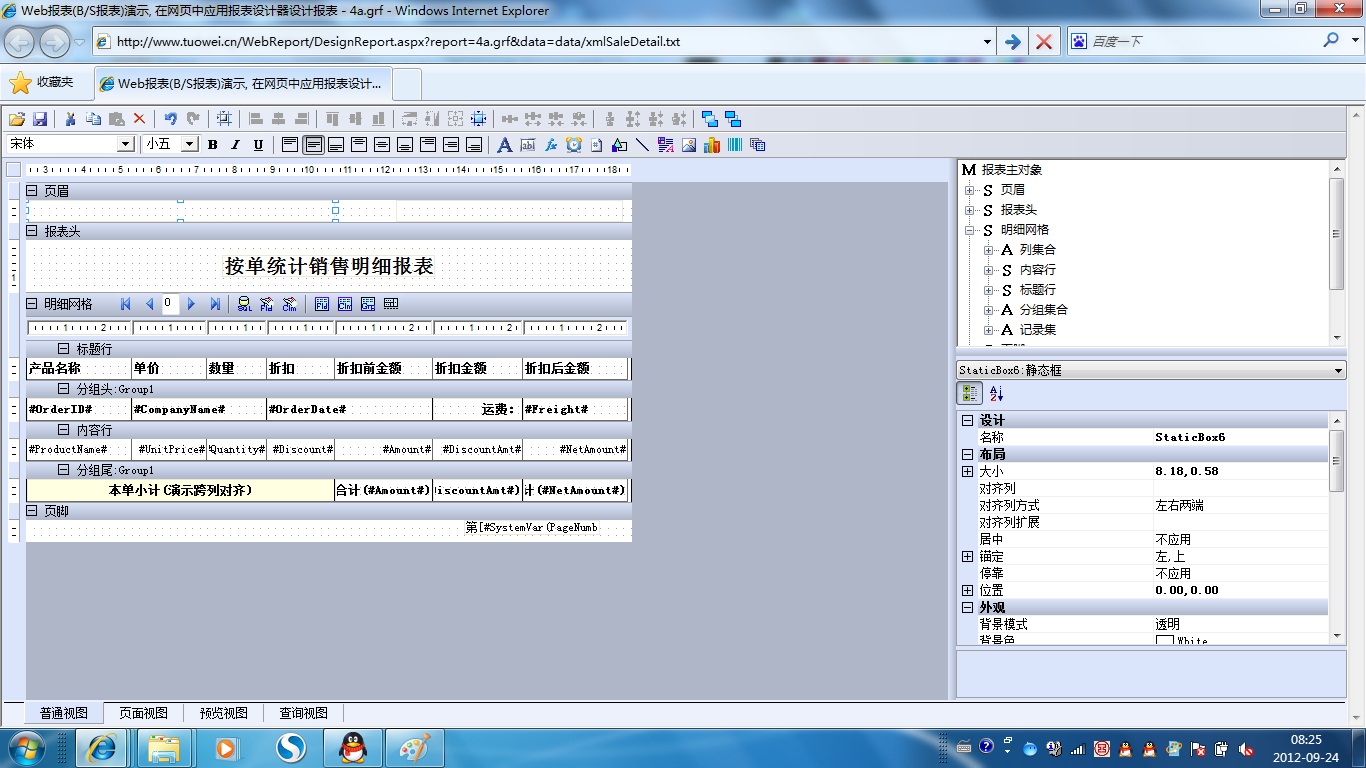Switch to the 预览视图 tab

(x=224, y=713)
